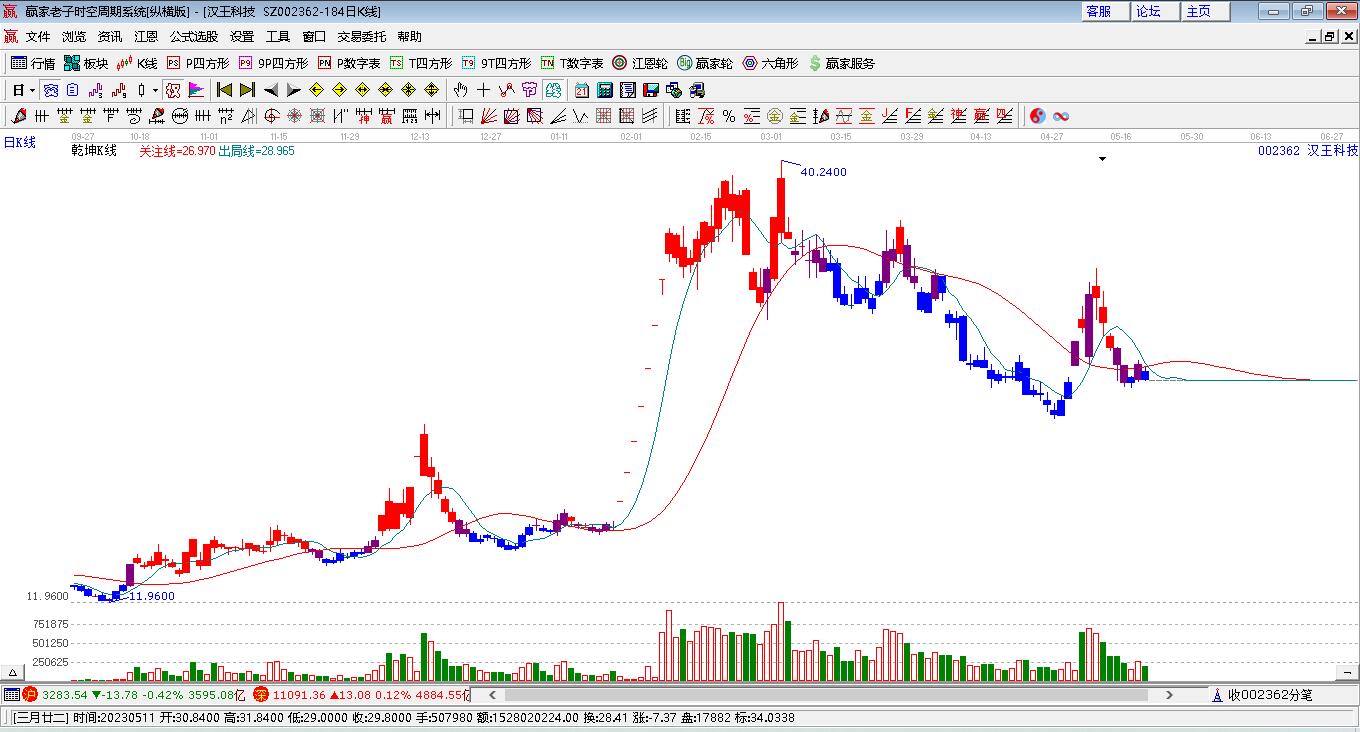Toggle the highlighted 线 chart-line icon
This screenshot has height=732, width=1360.
coord(49,90)
